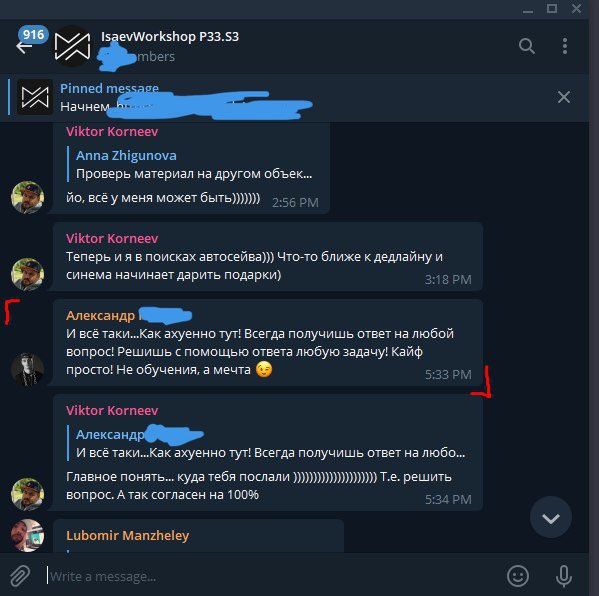This screenshot has height=596, width=599.
Task: Maximize the Telegram window
Action: pos(552,8)
